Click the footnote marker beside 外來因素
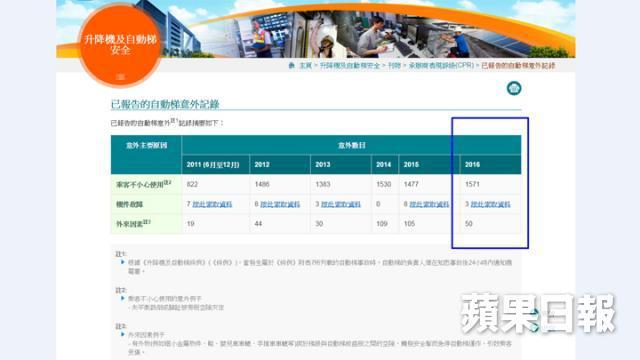Screen dimensions: 640x360 click(x=147, y=222)
